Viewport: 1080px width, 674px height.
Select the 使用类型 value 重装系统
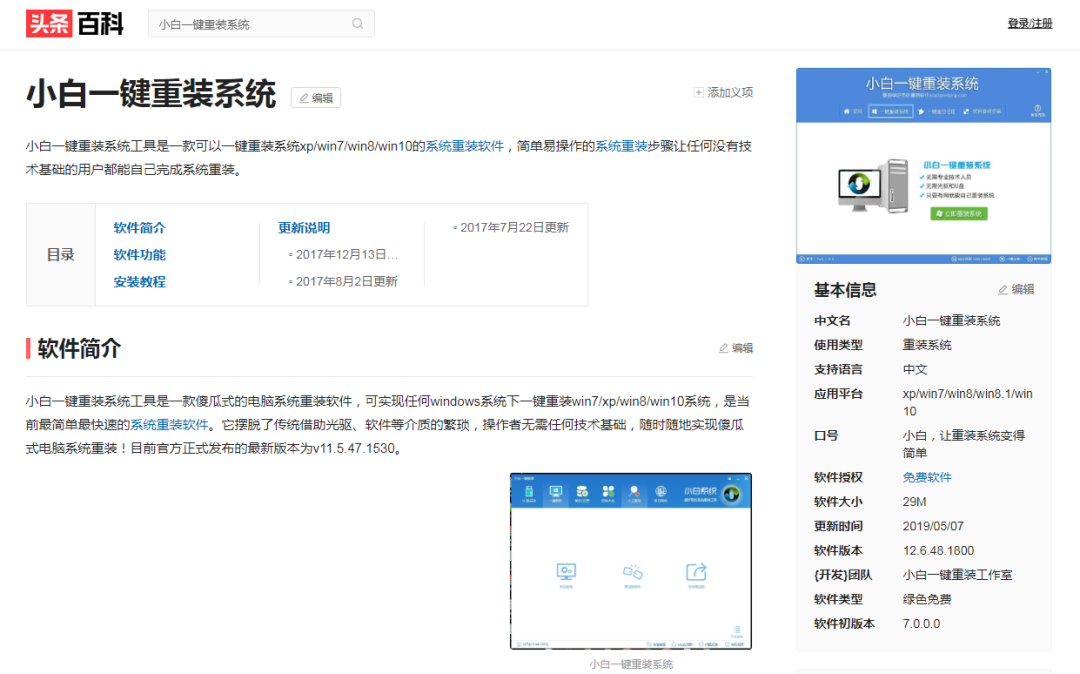click(927, 345)
